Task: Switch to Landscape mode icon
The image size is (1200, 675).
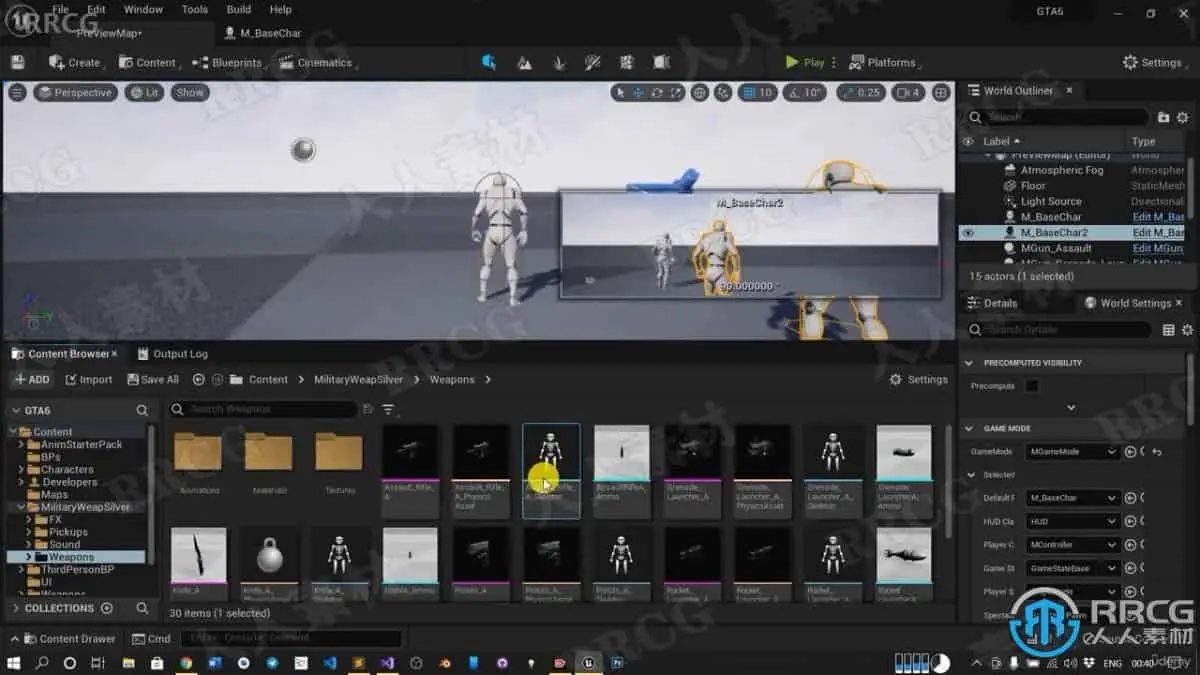Action: (x=524, y=62)
